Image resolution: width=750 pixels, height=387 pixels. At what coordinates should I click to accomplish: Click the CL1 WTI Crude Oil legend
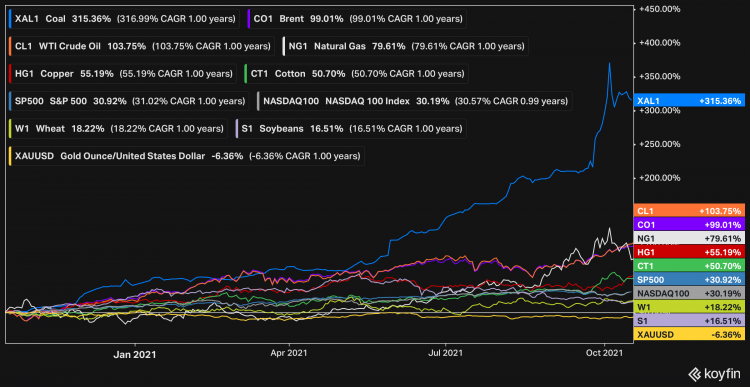pyautogui.click(x=141, y=46)
